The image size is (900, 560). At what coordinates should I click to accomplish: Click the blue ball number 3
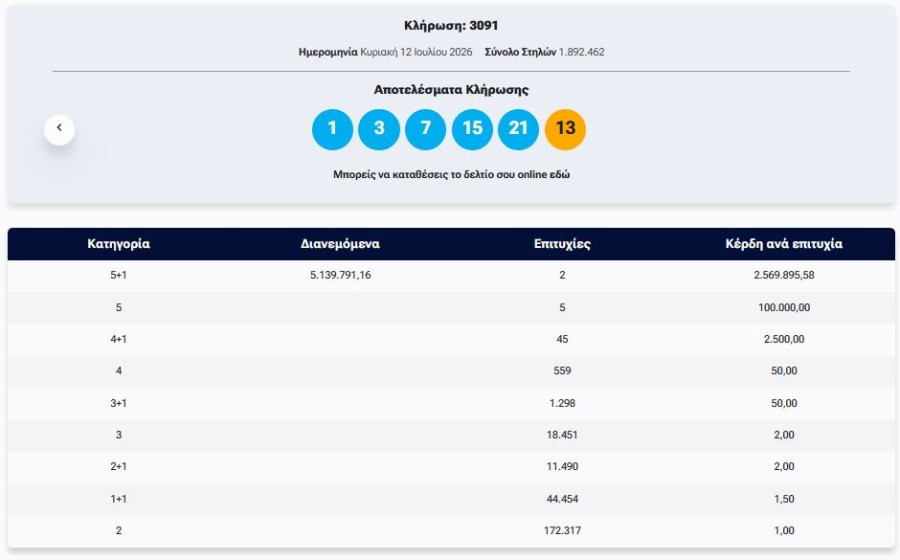[x=379, y=129]
